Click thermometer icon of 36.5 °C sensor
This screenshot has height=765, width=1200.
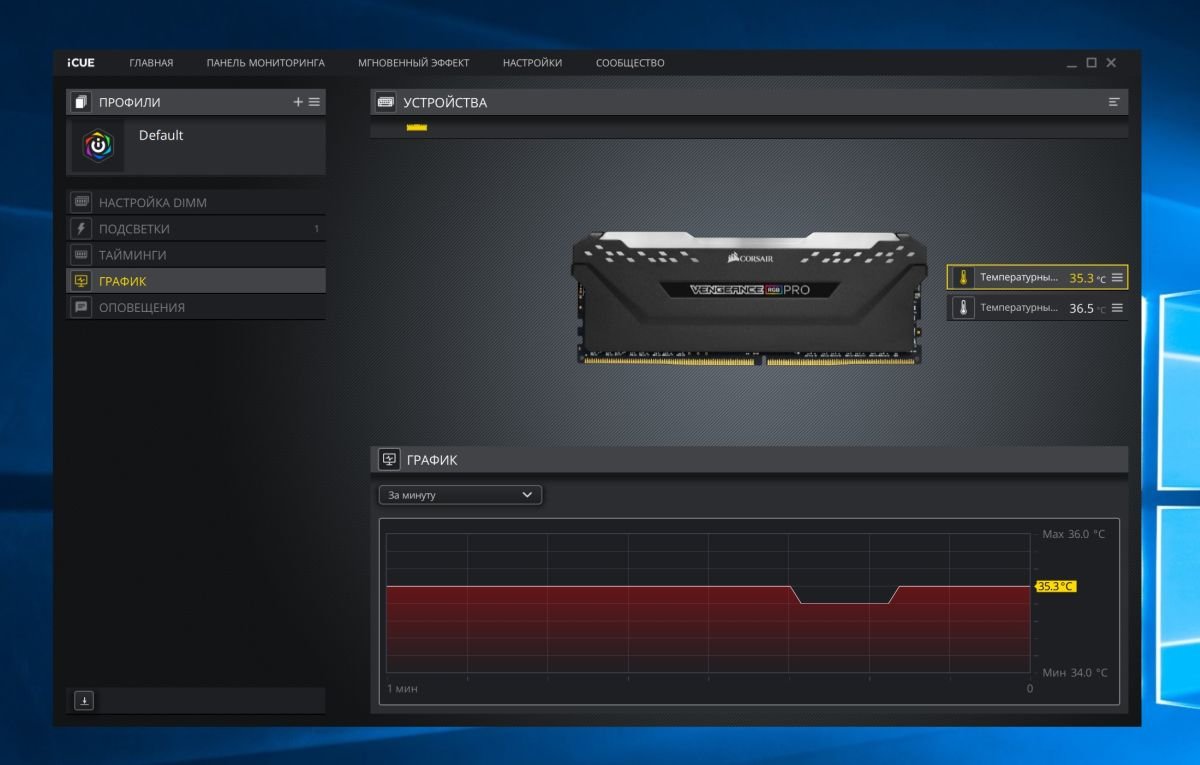pyautogui.click(x=962, y=308)
